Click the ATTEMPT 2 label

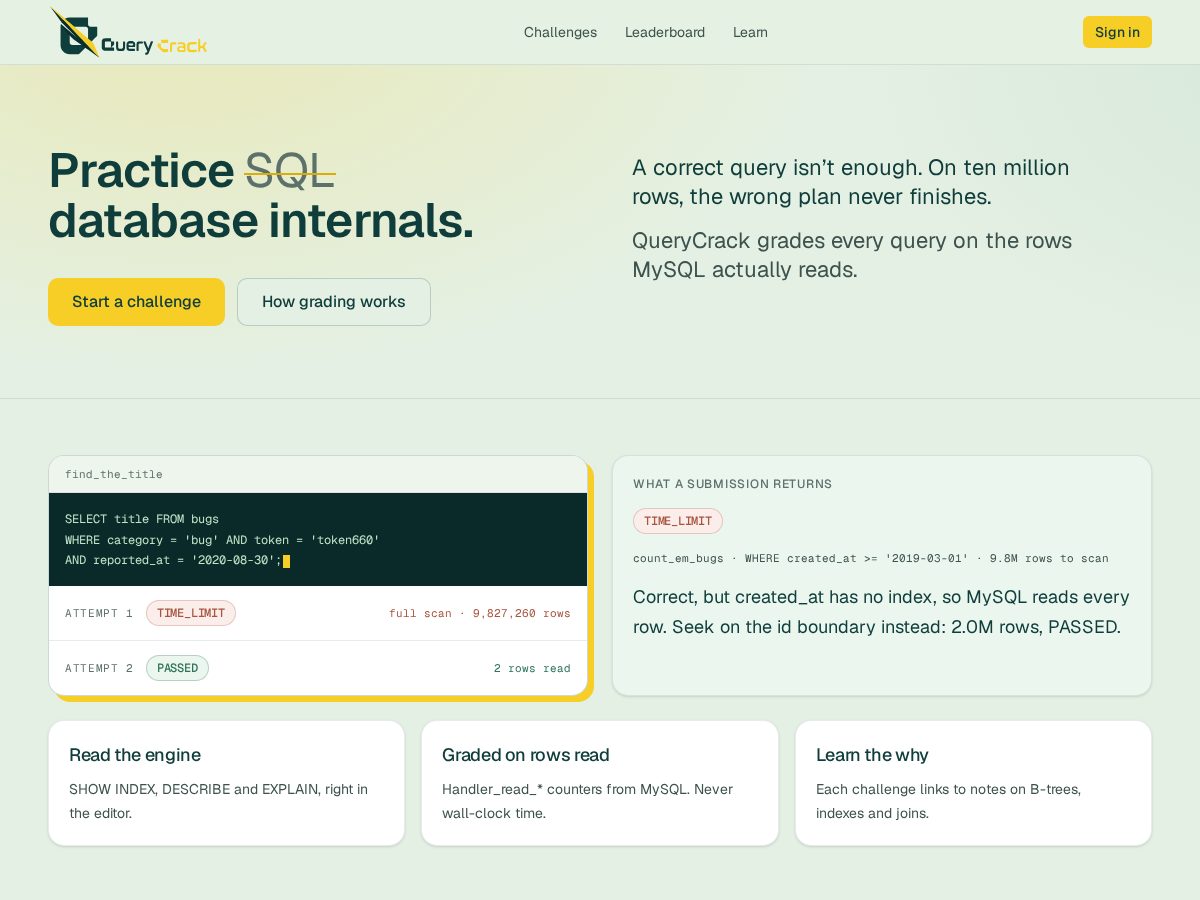click(99, 668)
